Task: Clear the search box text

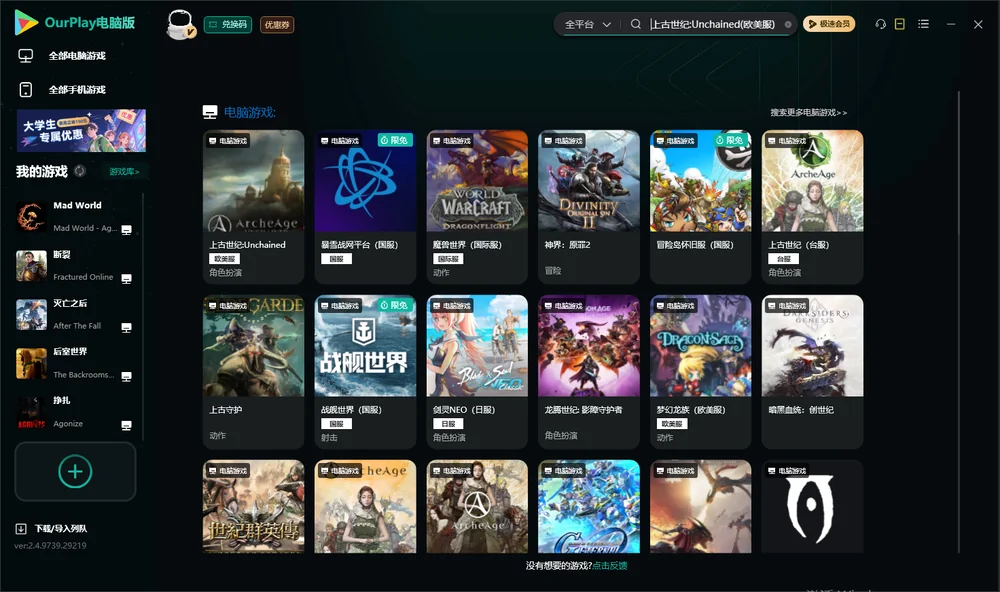Action: point(788,24)
